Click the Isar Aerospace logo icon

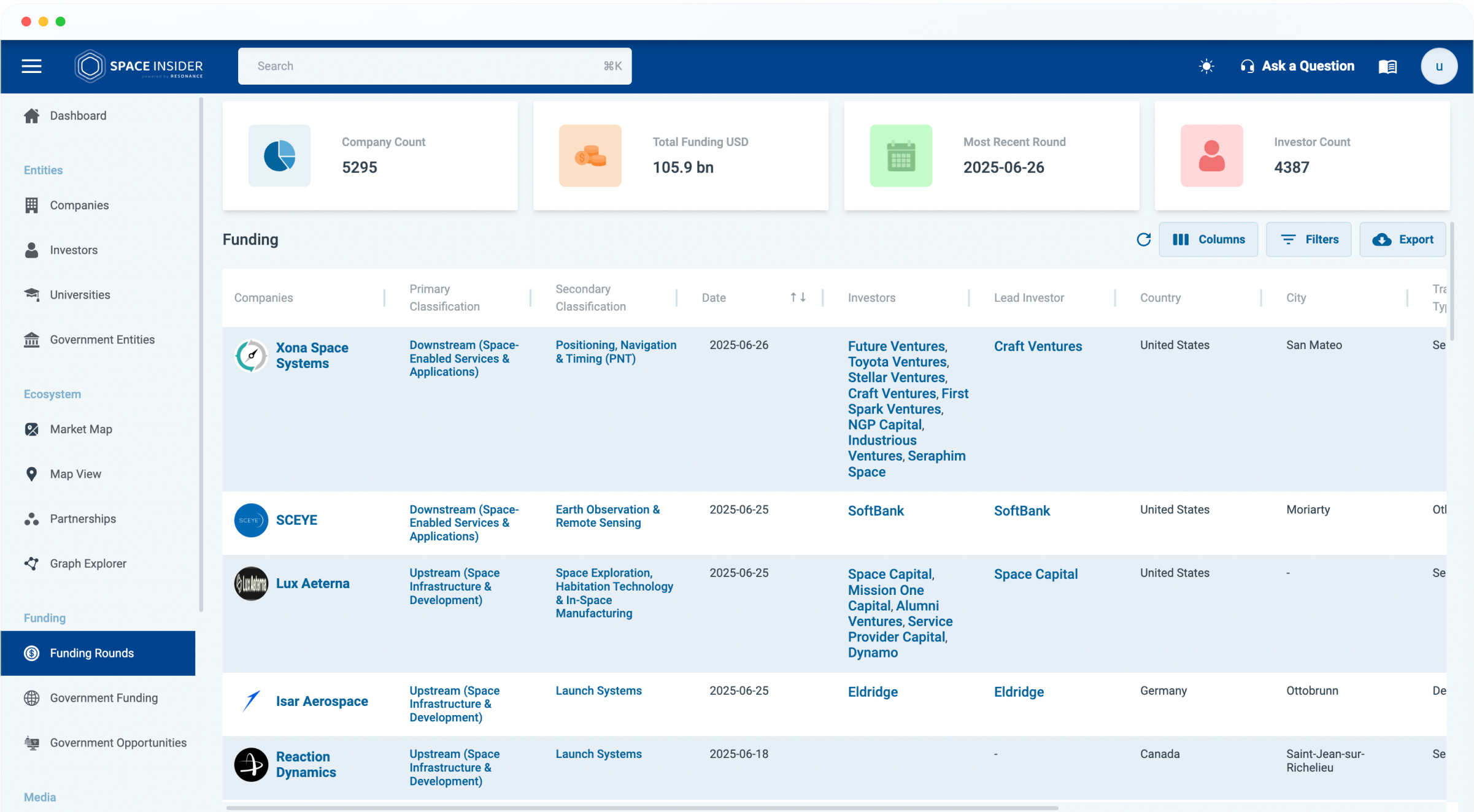pyautogui.click(x=251, y=701)
